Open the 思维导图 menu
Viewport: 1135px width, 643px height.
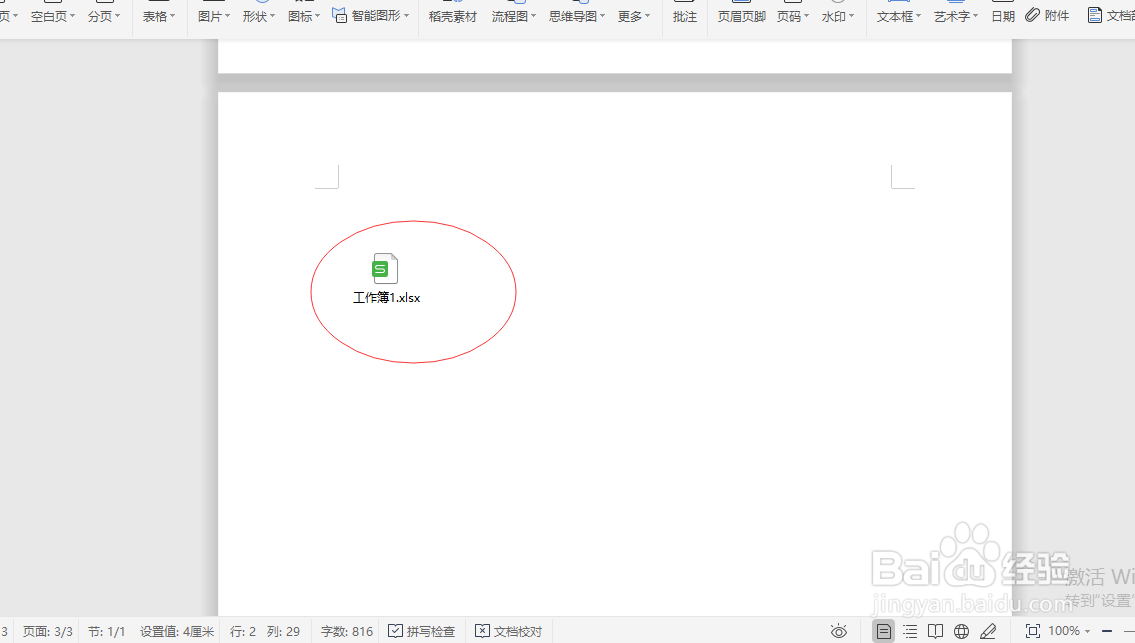coord(572,16)
